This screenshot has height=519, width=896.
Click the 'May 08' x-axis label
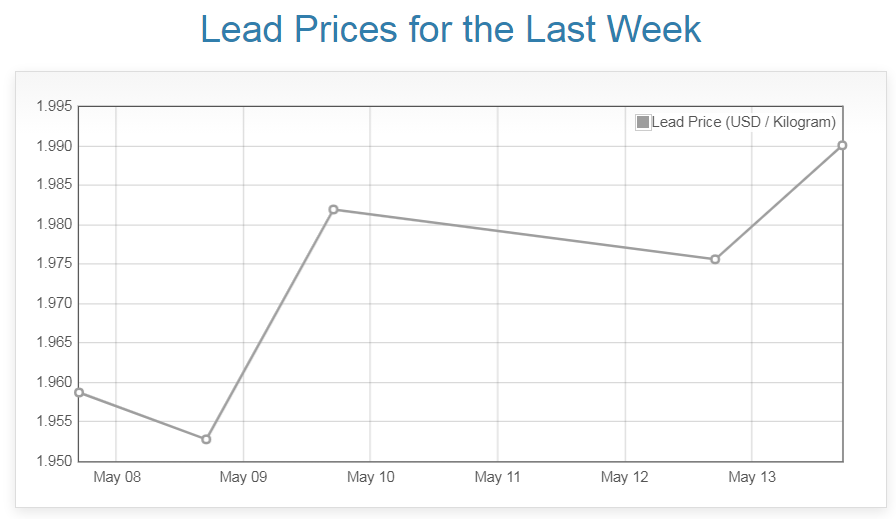click(x=117, y=477)
